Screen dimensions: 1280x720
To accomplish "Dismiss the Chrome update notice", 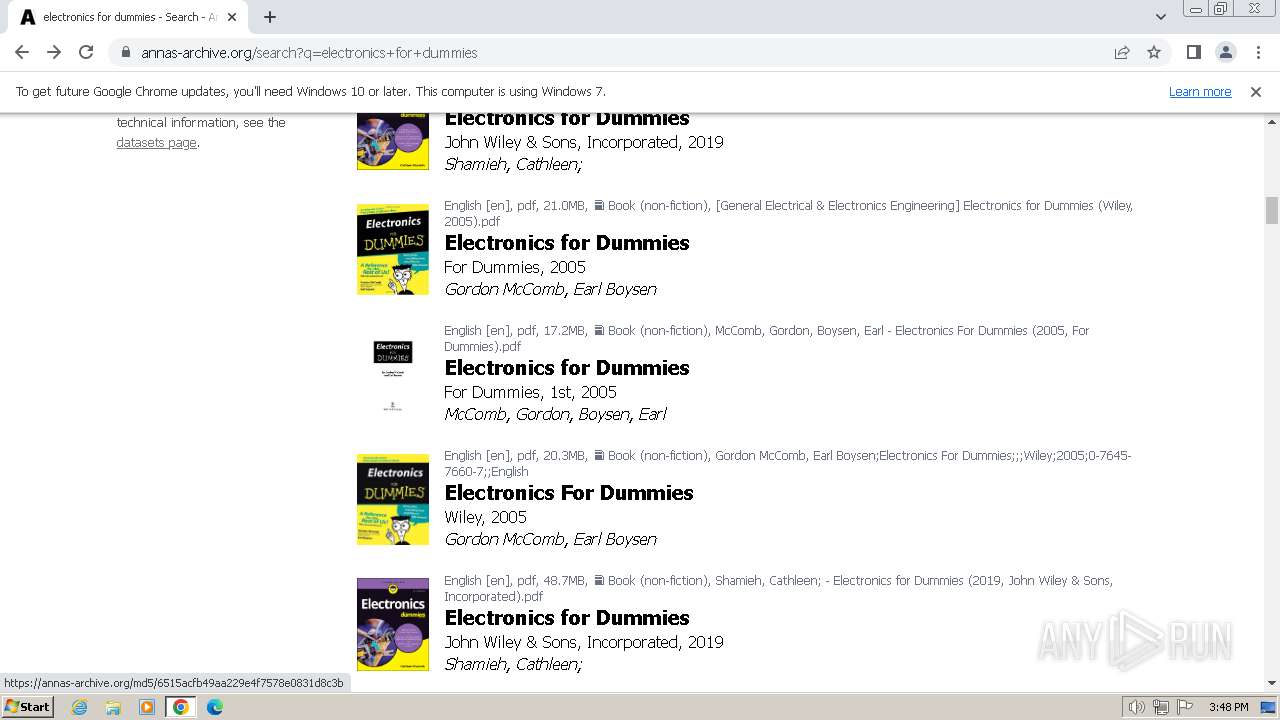I will coord(1256,91).
